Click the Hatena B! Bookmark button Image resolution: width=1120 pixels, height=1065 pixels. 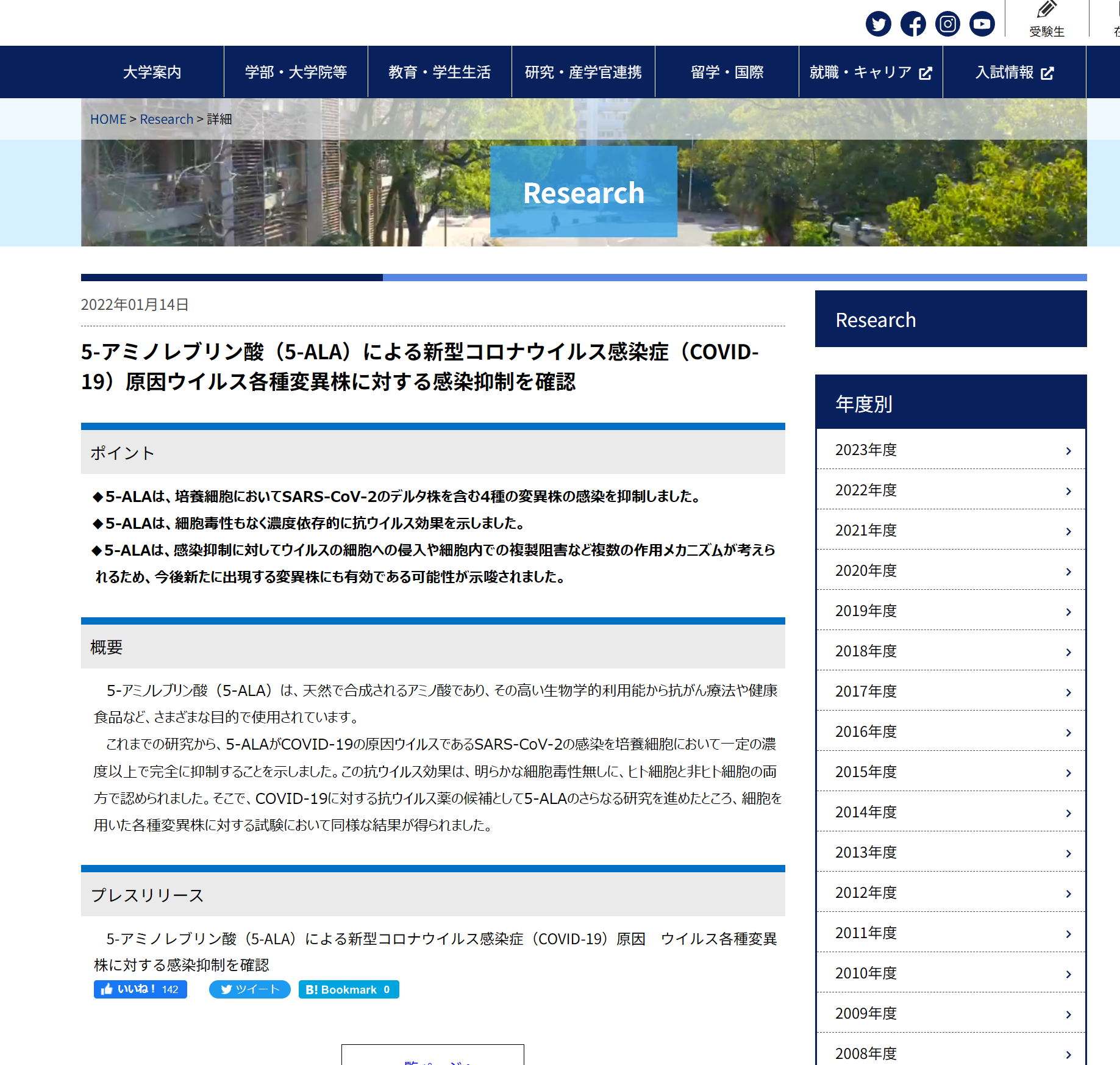click(348, 989)
